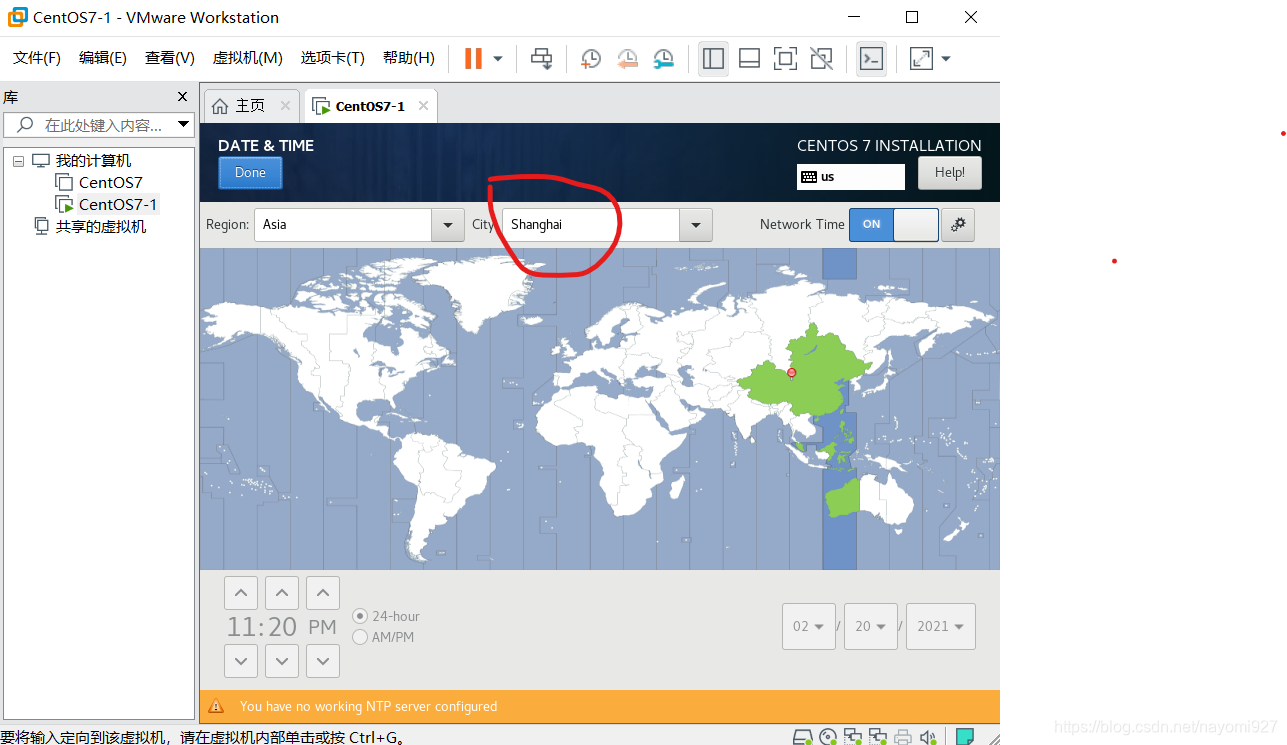Open the power options arrow beside pause
The image size is (1287, 745).
498,58
